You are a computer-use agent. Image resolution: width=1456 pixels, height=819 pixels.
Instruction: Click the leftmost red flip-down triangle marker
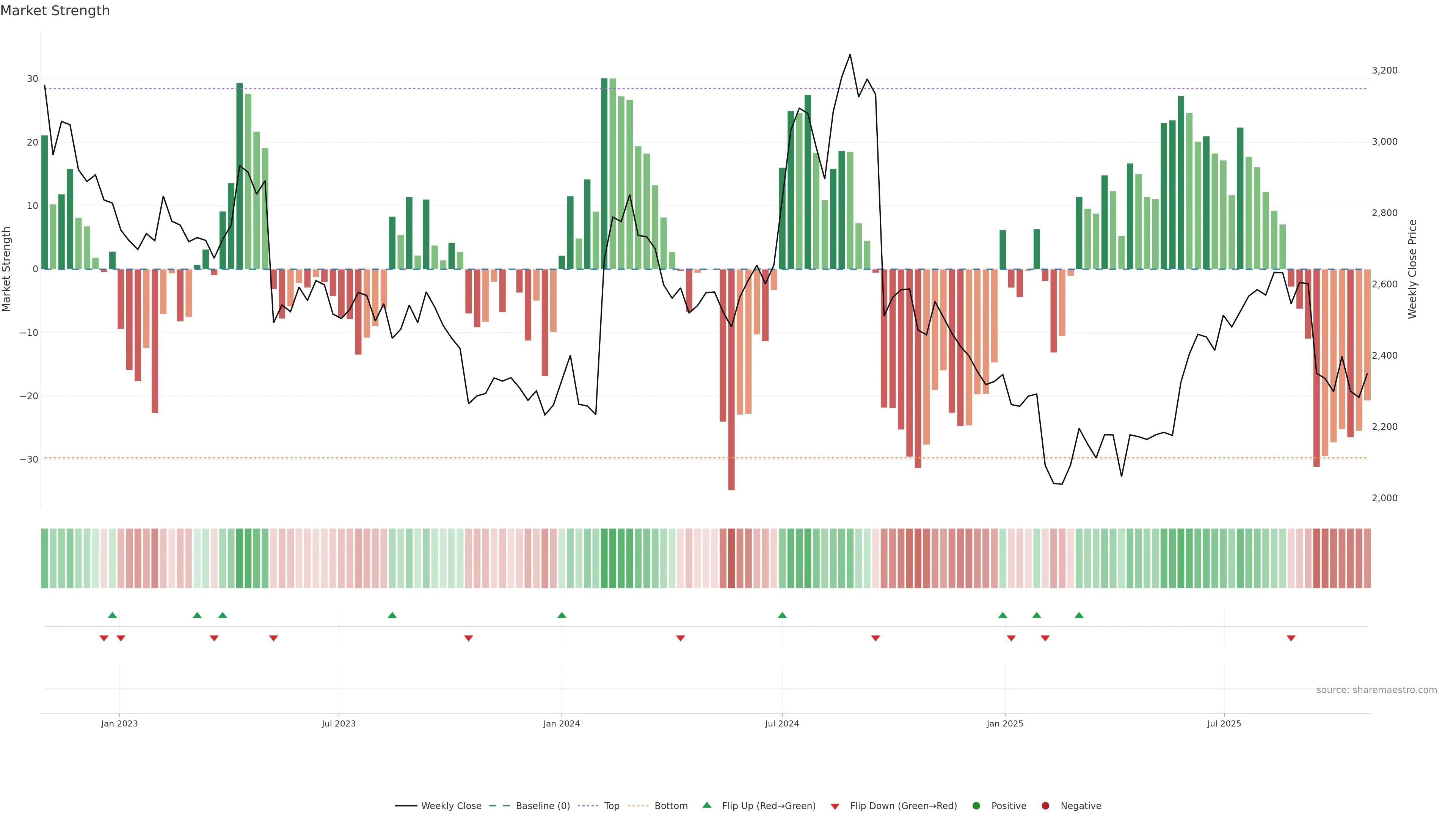pos(104,638)
